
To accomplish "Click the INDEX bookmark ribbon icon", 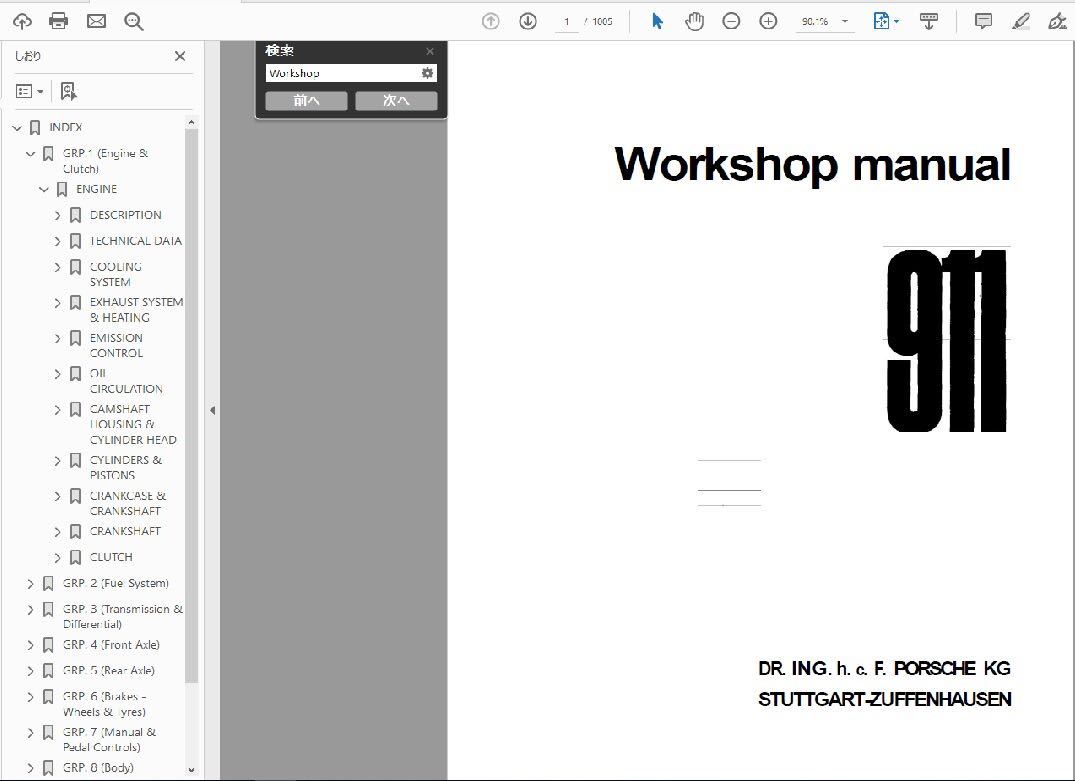I will tap(35, 128).
